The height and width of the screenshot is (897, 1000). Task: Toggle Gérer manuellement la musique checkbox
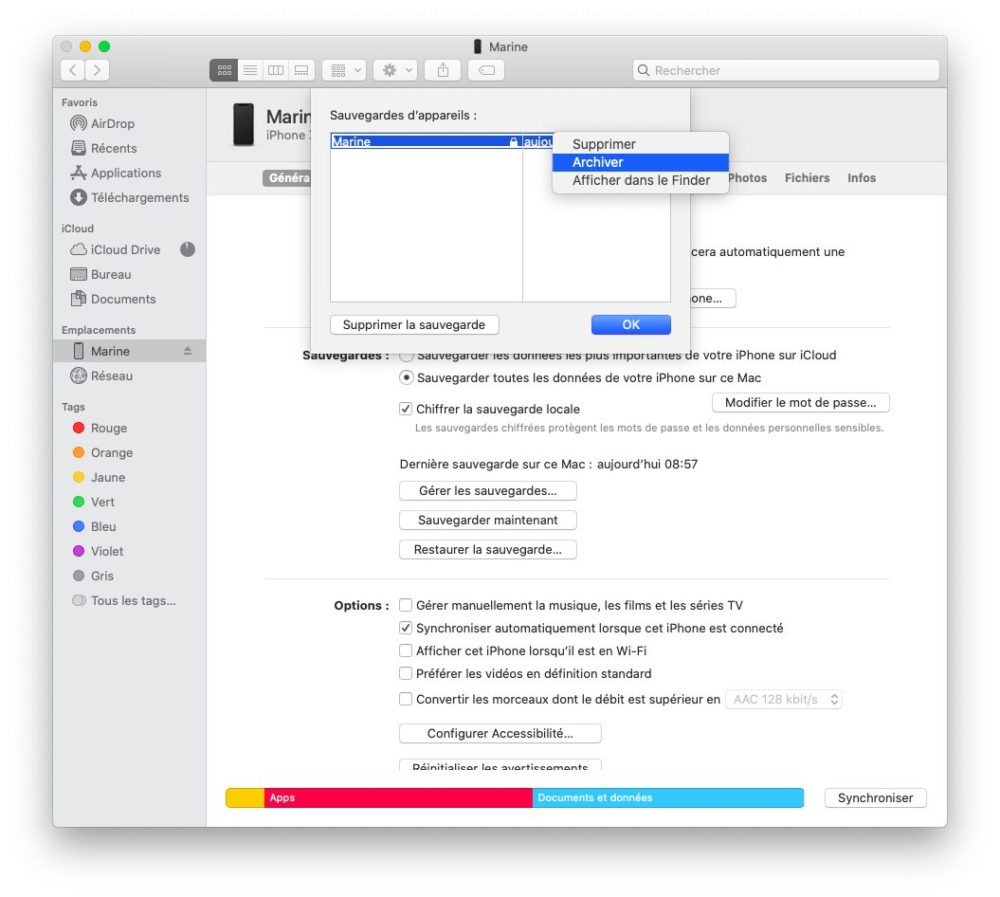(x=406, y=605)
